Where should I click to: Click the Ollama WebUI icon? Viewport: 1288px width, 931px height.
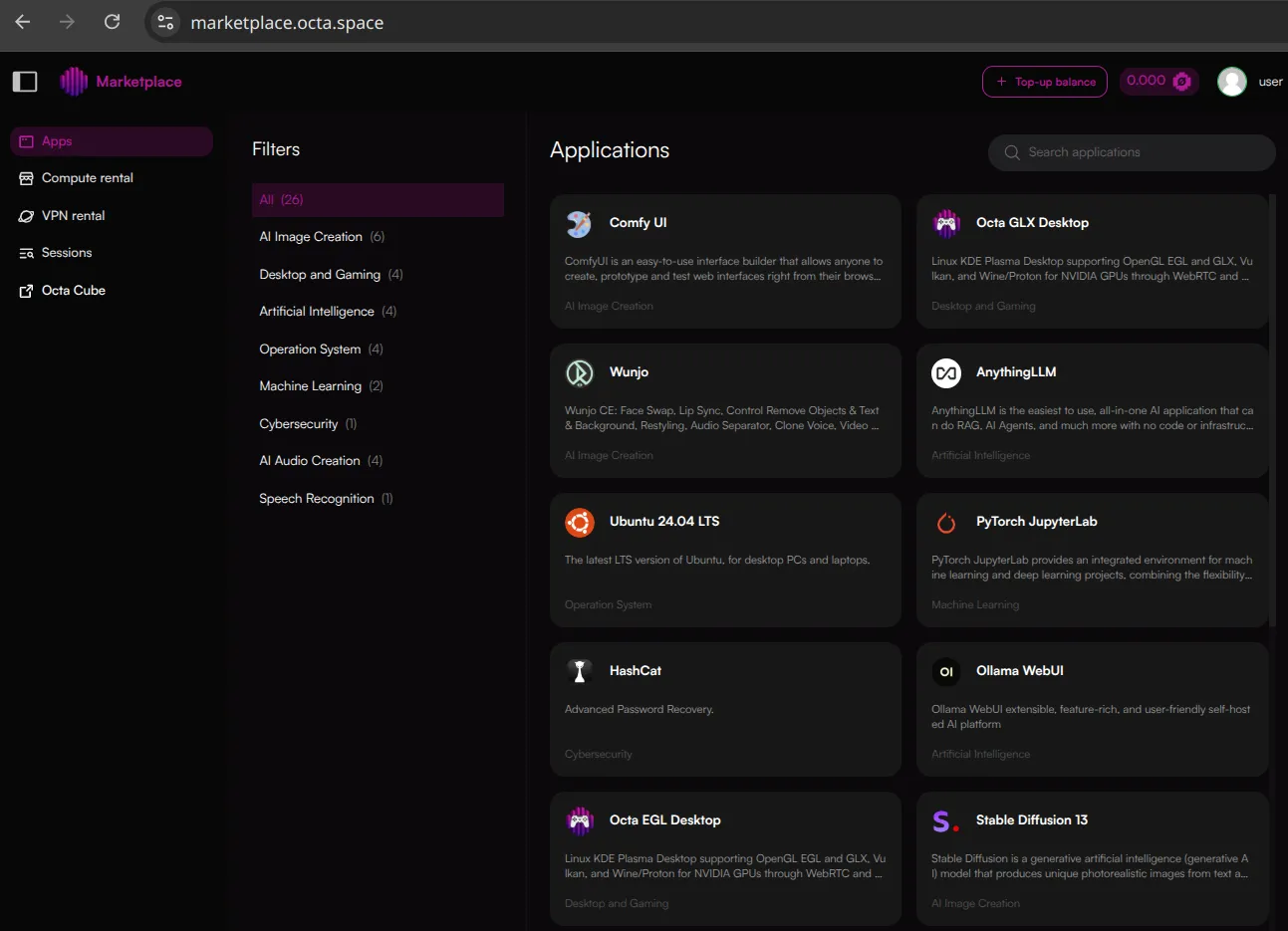pyautogui.click(x=946, y=671)
